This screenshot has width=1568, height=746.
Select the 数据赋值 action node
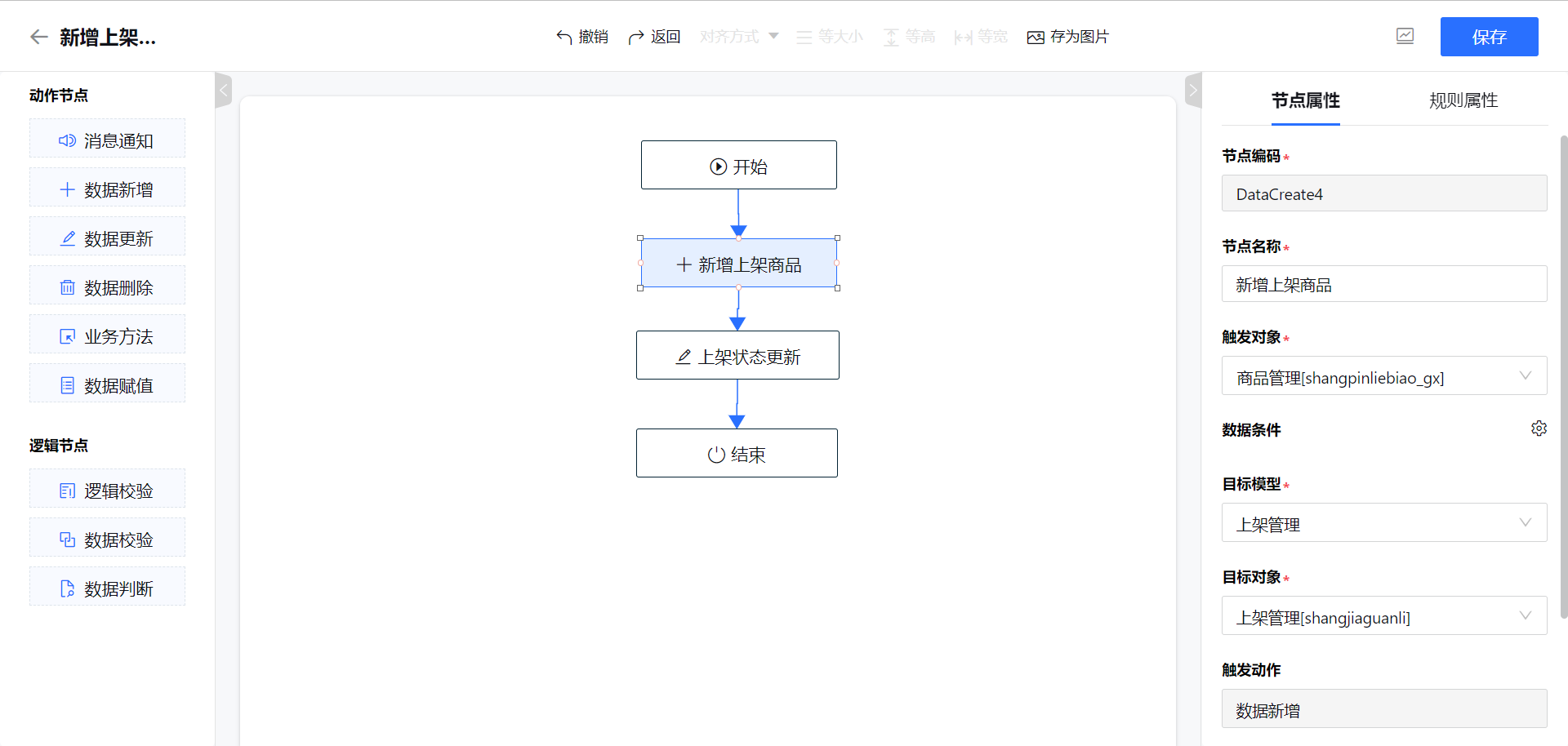(107, 383)
